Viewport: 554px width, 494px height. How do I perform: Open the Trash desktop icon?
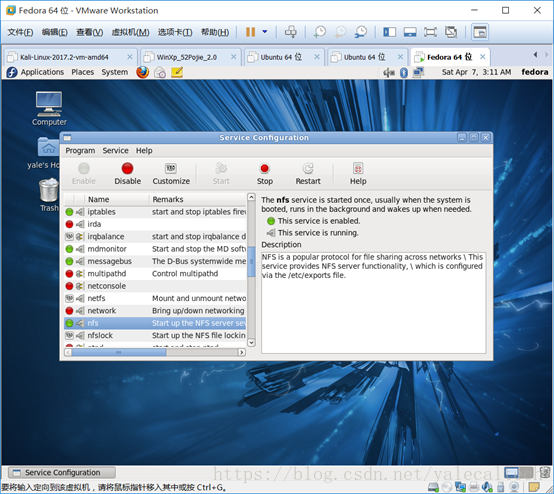49,195
